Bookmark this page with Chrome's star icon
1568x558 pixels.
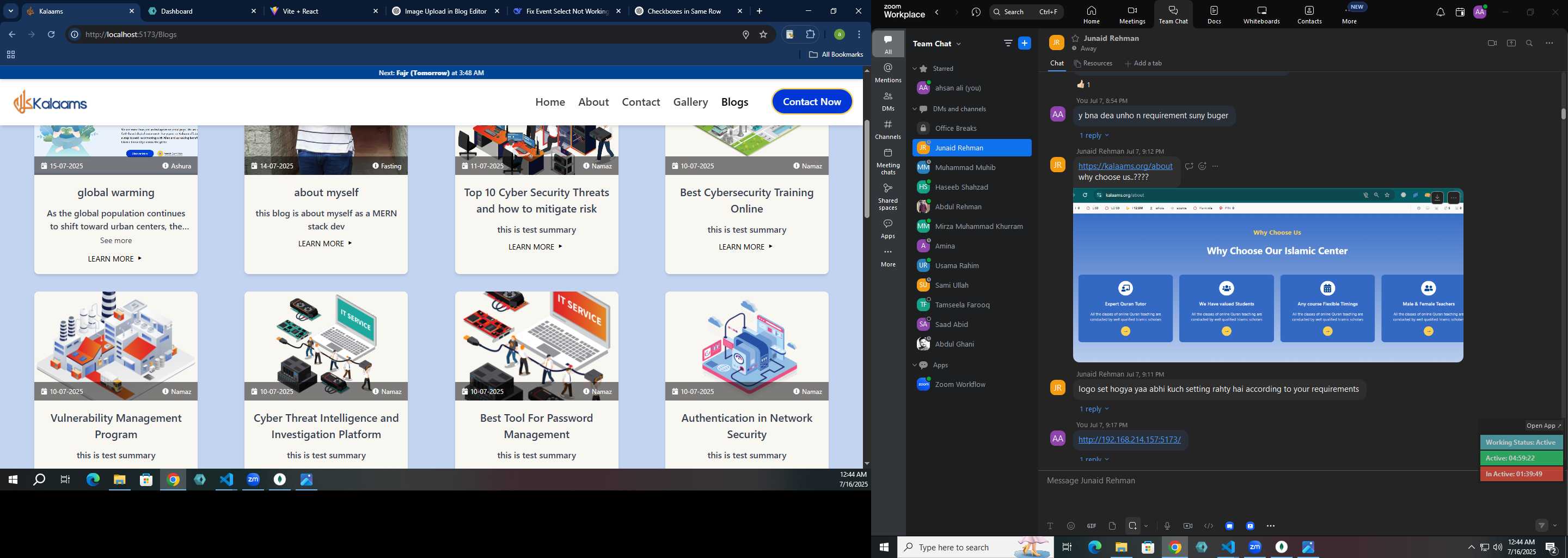click(763, 35)
